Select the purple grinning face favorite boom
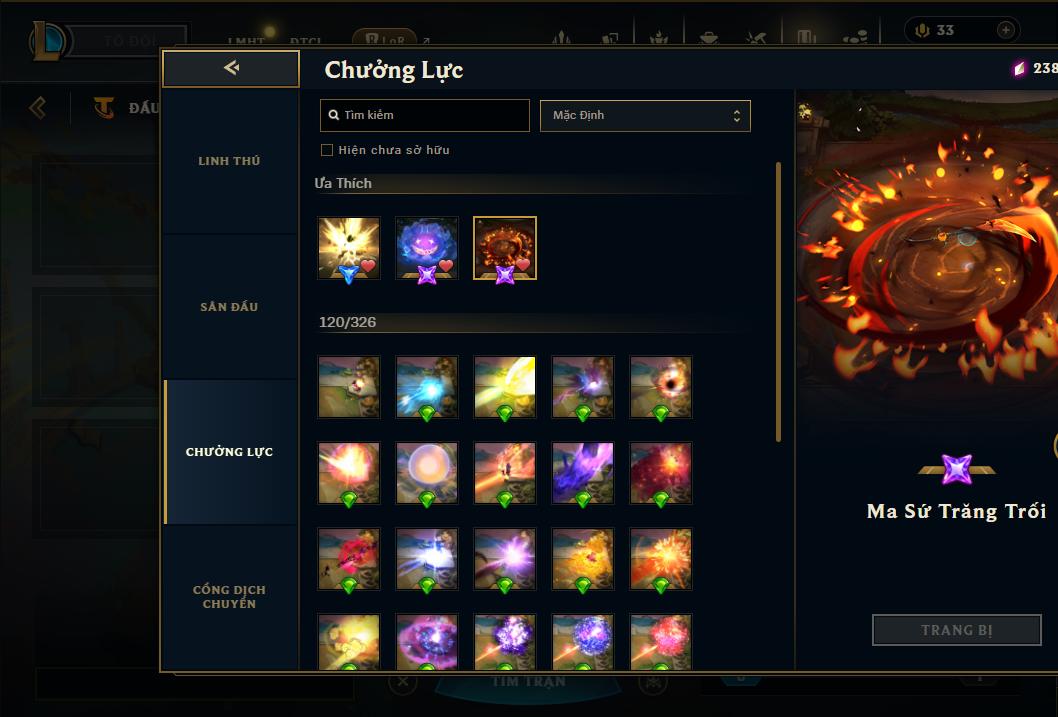 [x=426, y=248]
